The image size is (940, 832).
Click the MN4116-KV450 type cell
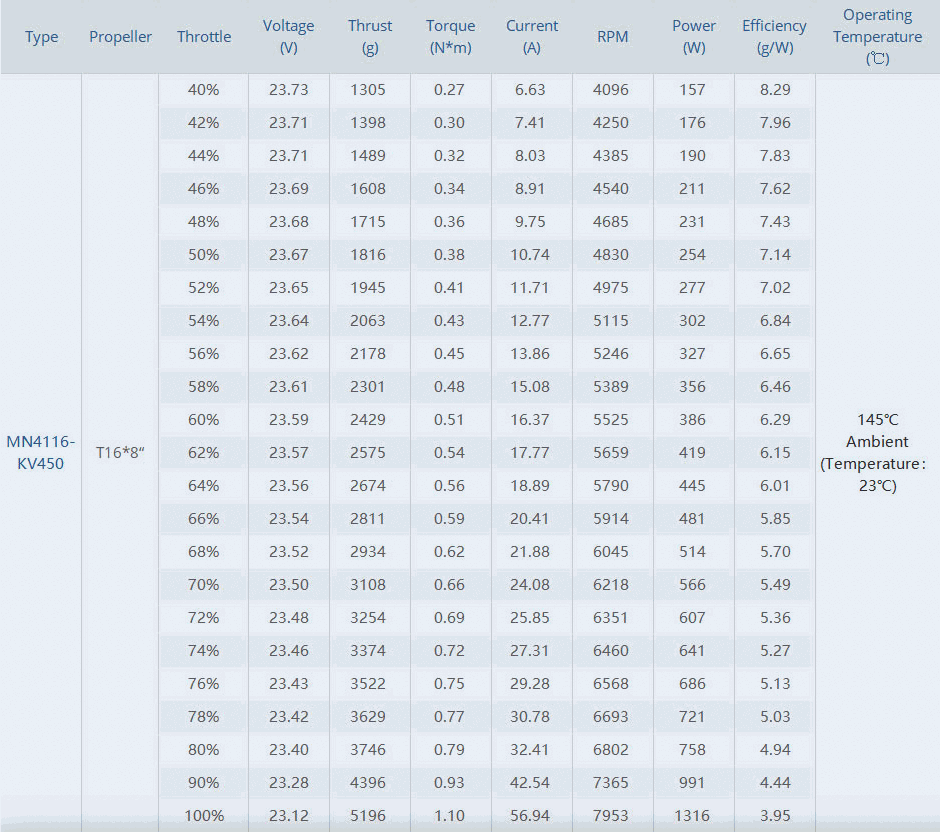pyautogui.click(x=40, y=453)
